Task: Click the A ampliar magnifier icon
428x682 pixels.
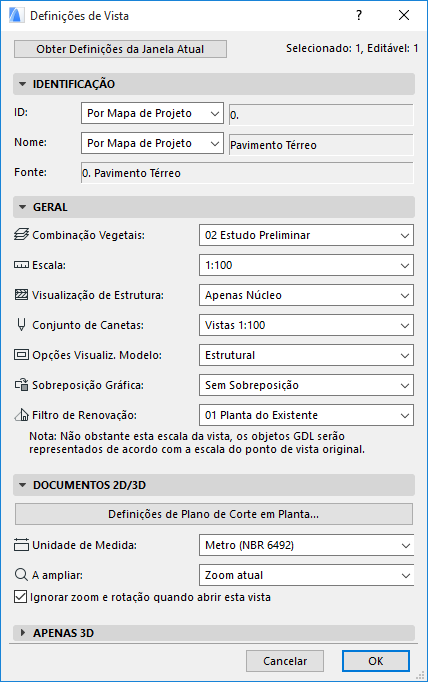Action: [x=21, y=575]
